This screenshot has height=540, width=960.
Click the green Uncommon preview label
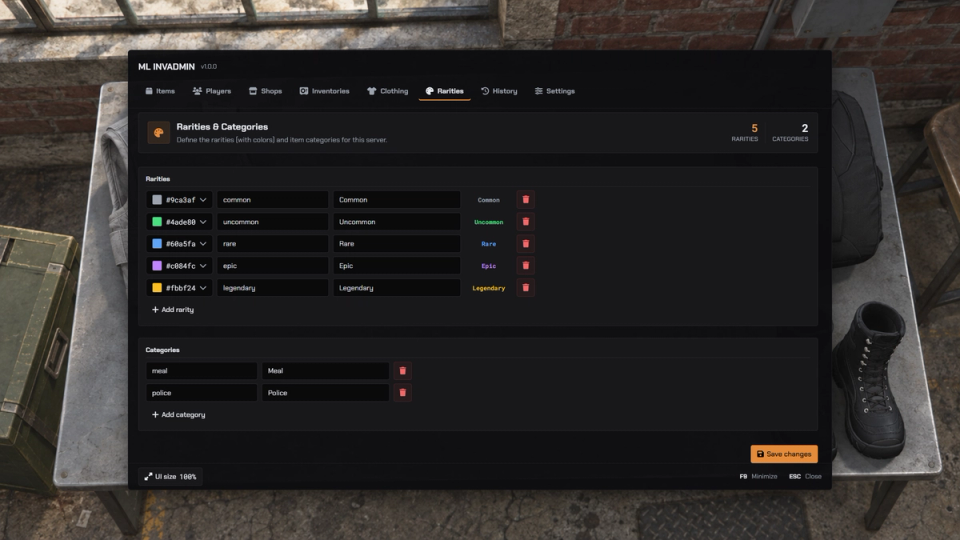click(x=489, y=222)
